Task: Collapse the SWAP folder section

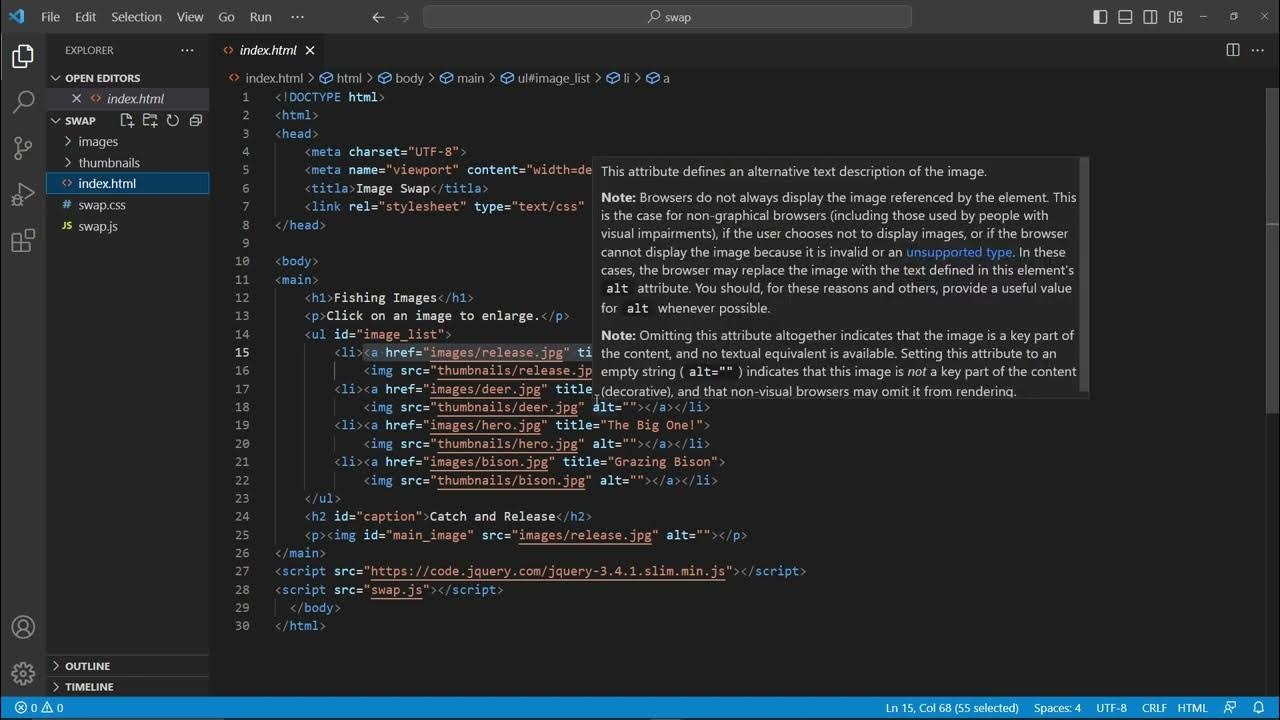Action: [x=80, y=120]
